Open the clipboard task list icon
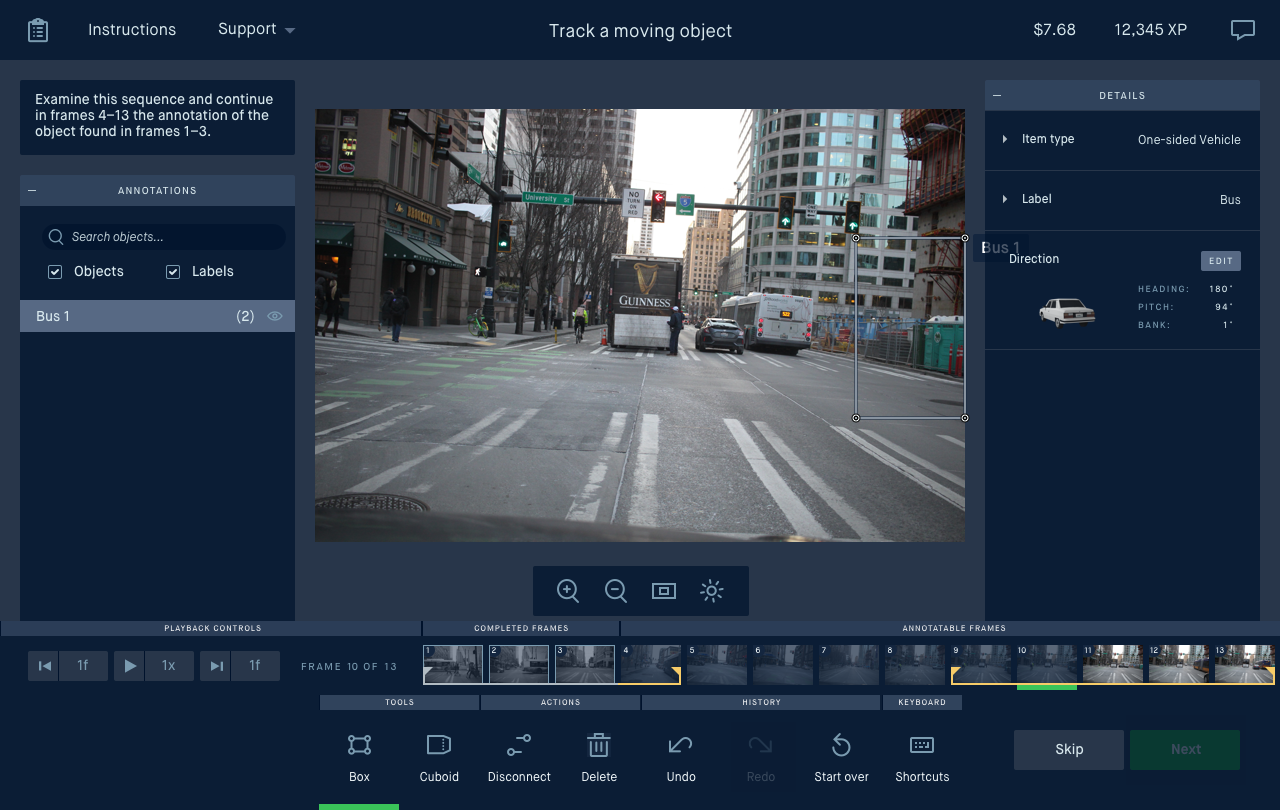1280x810 pixels. (38, 30)
